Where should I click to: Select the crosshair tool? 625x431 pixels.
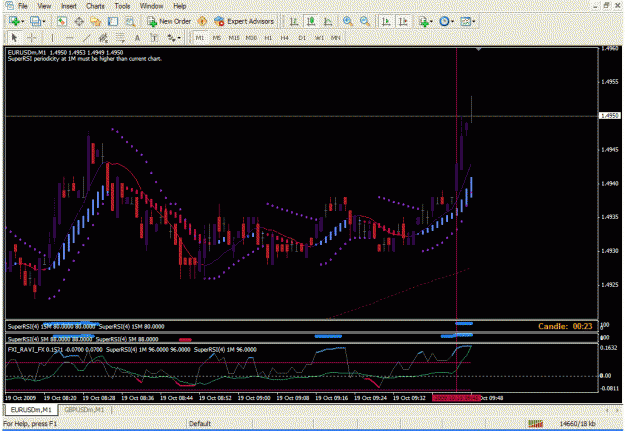(32, 38)
